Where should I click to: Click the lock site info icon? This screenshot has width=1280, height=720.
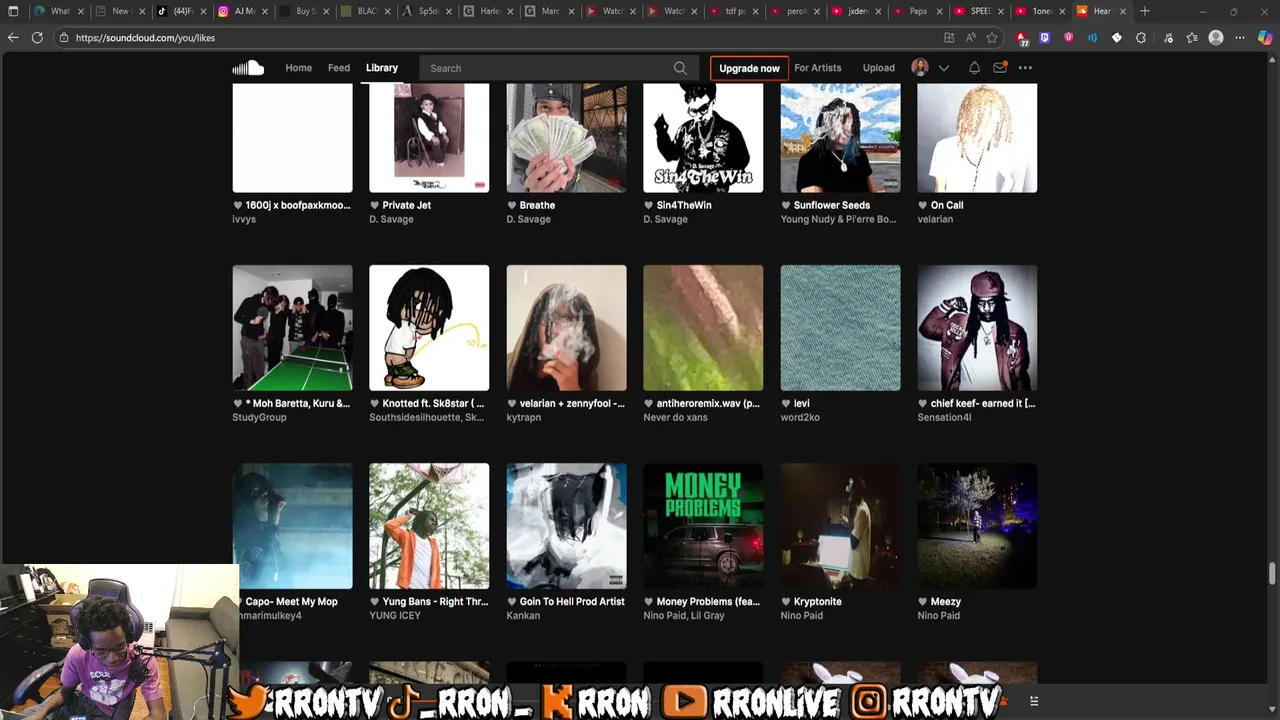[x=64, y=37]
